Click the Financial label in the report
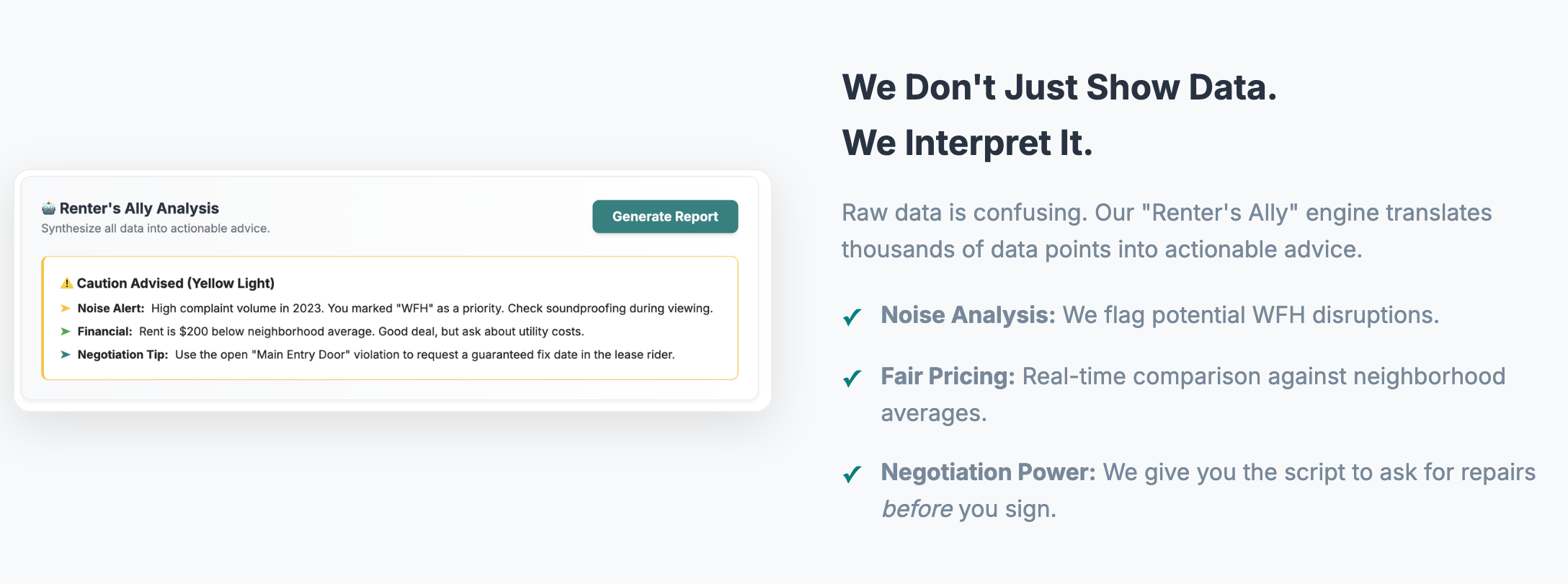1568x584 pixels. coord(104,332)
